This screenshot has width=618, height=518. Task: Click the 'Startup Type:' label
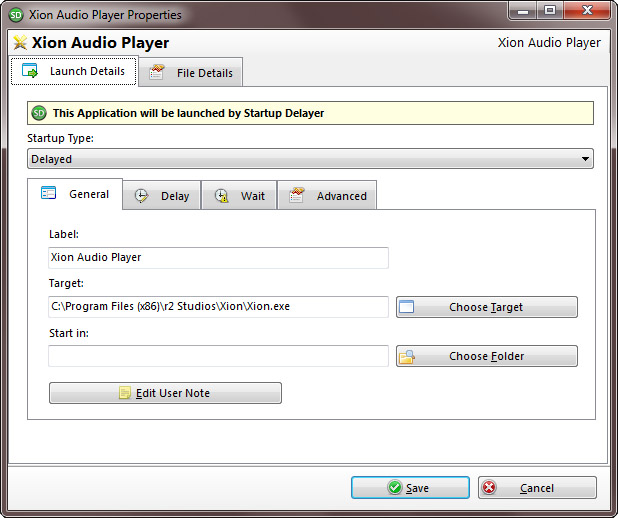pos(60,138)
